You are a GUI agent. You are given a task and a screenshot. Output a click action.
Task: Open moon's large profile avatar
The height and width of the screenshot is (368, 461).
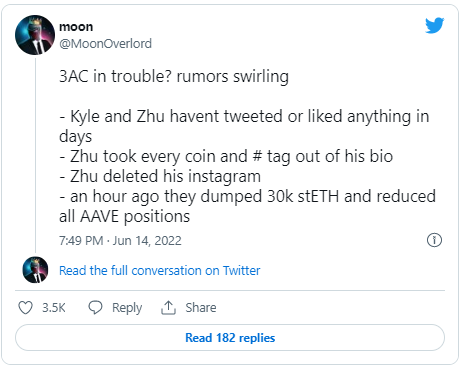35,35
